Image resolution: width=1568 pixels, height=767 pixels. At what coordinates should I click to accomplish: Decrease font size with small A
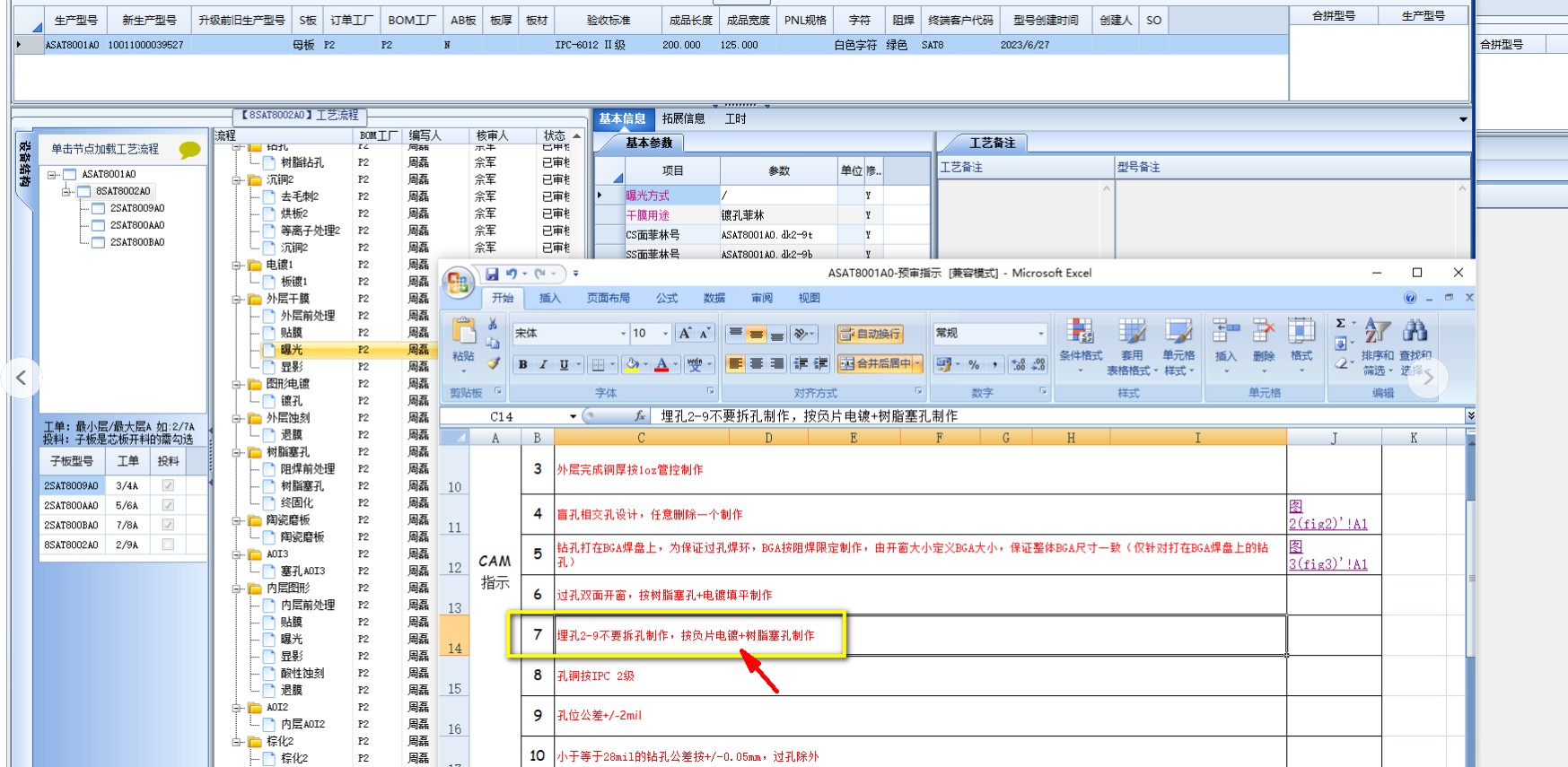coord(705,334)
